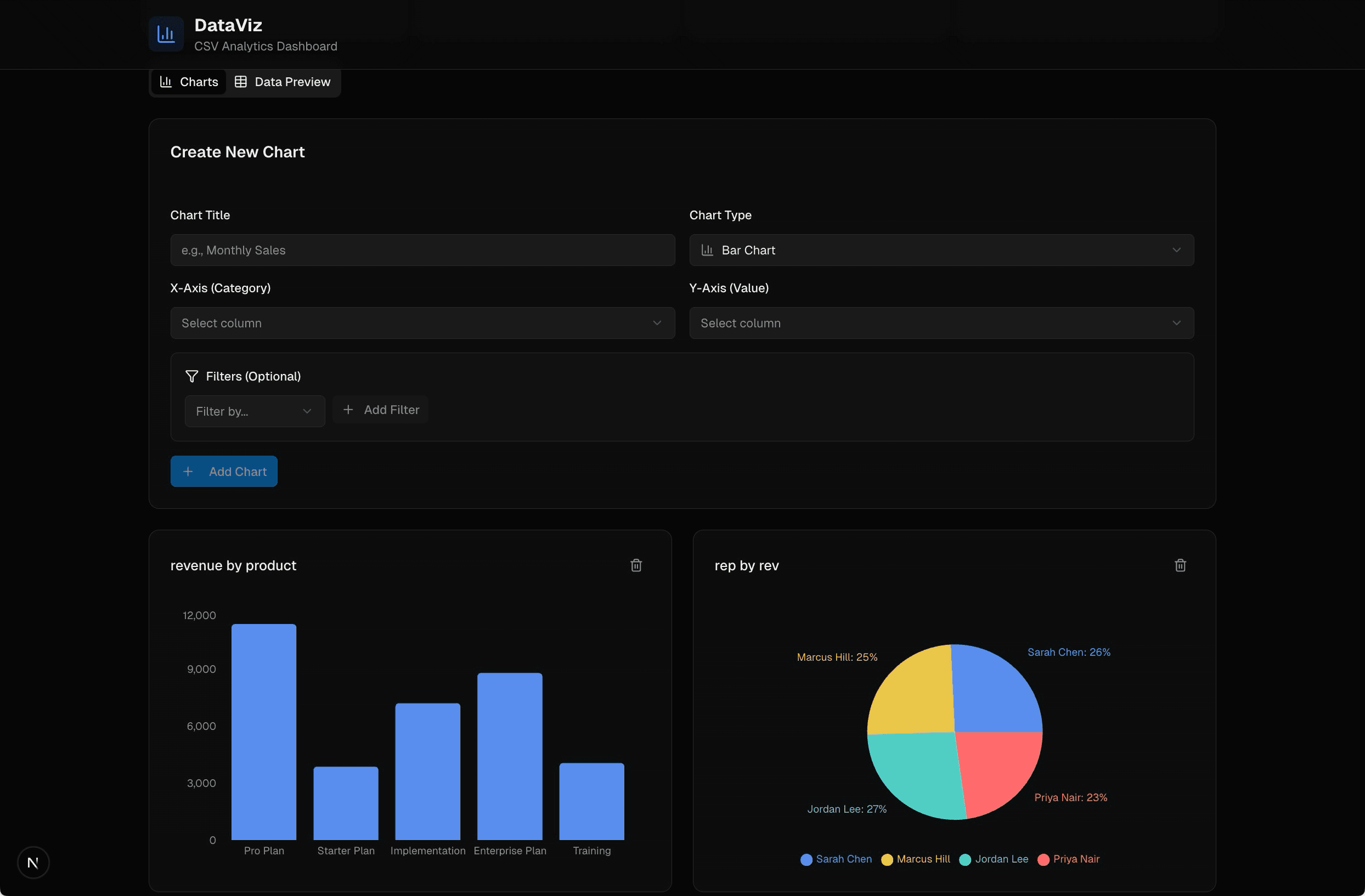Click the DataViz logo icon

tap(166, 35)
